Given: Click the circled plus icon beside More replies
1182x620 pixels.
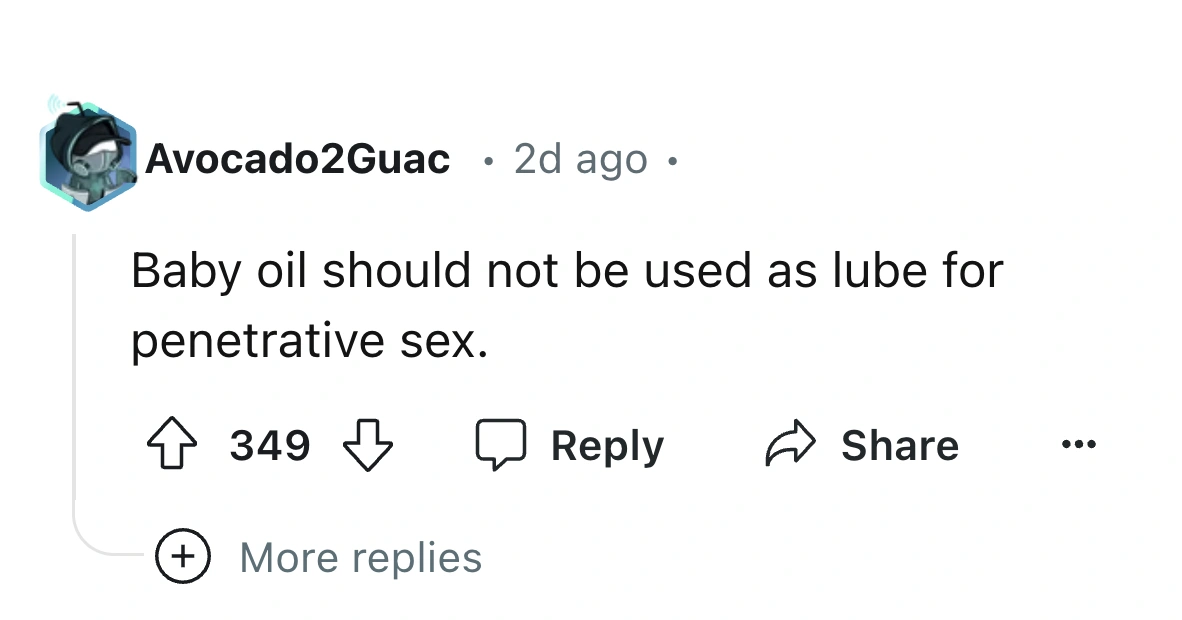Looking at the screenshot, I should pyautogui.click(x=181, y=557).
